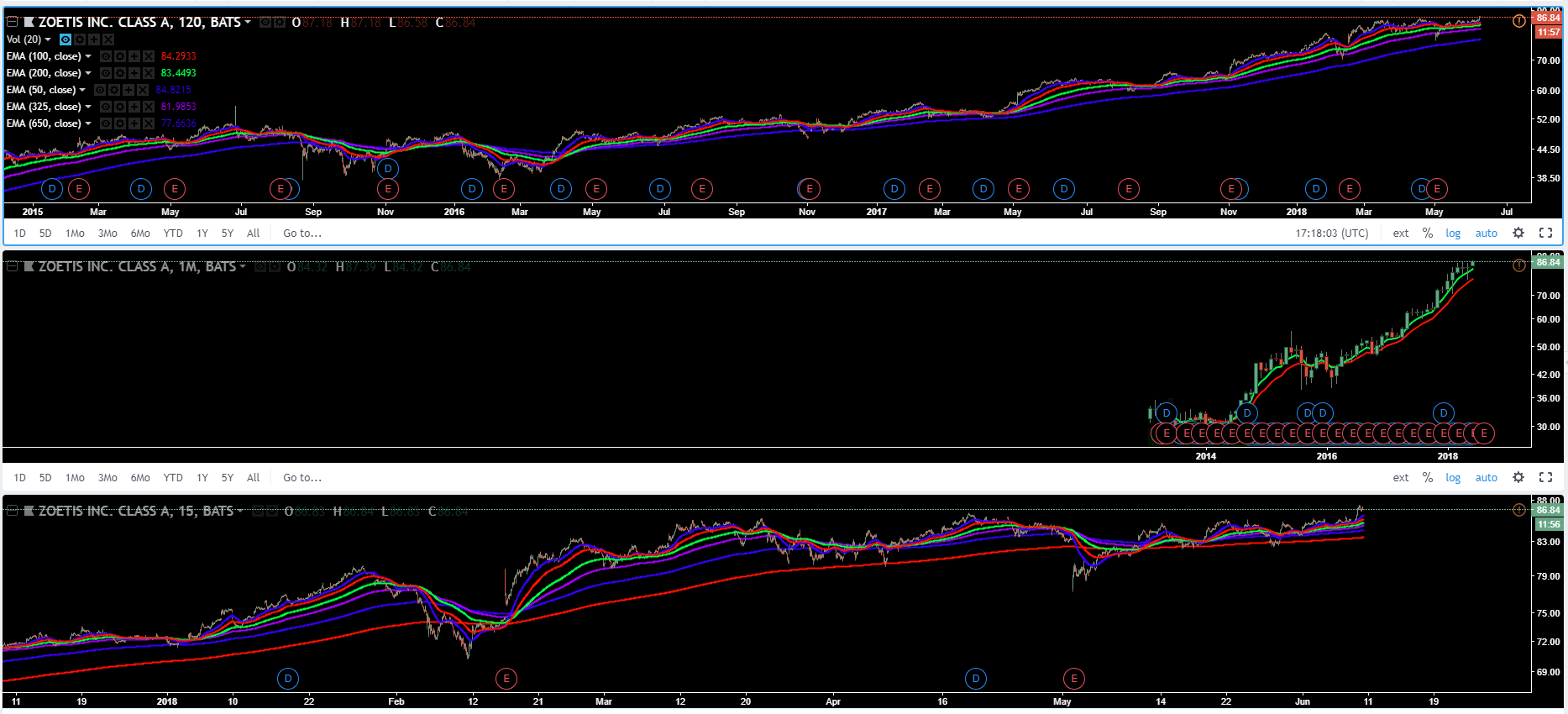The image size is (1568, 714).
Task: Open the Vol (20) dropdown arrow
Action: coord(48,39)
